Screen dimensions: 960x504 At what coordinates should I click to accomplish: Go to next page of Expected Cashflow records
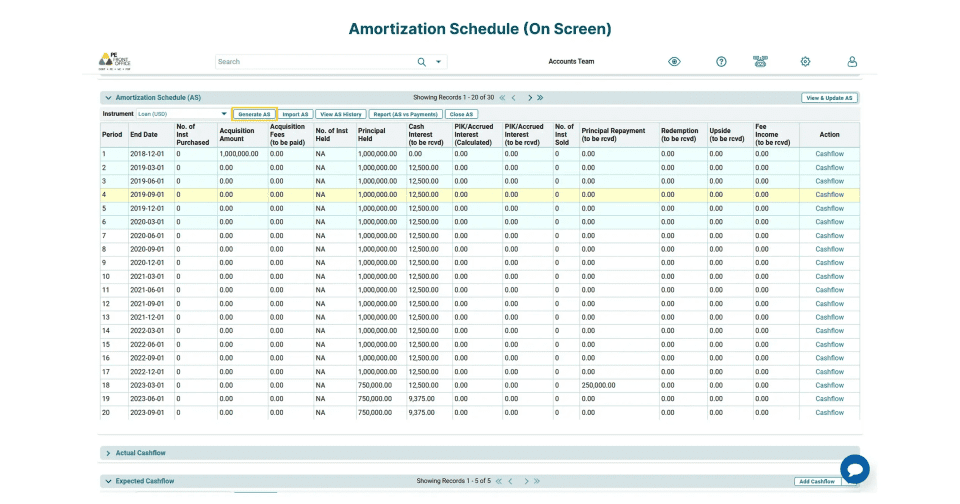click(x=526, y=481)
